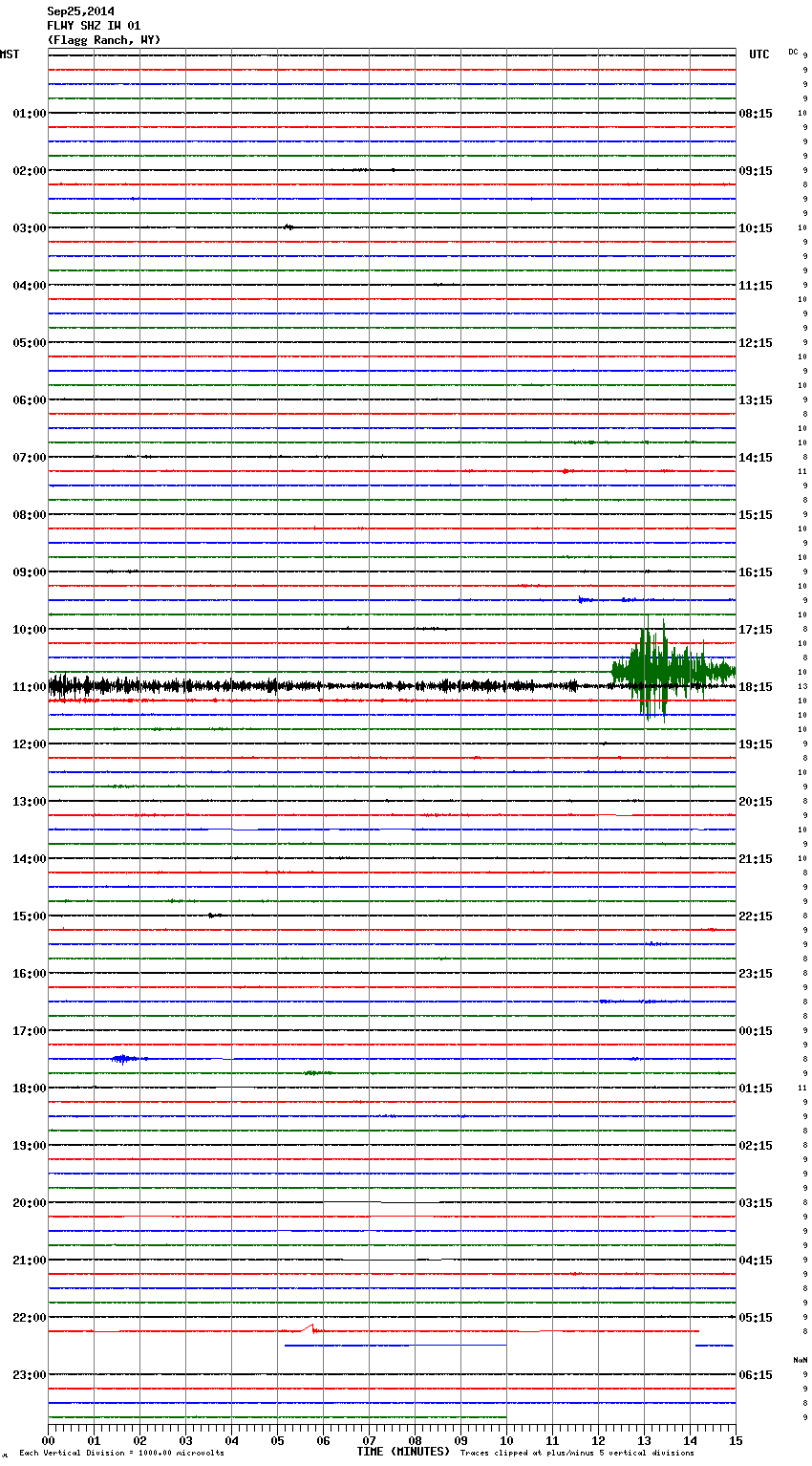Click the date label Sep25,2014

81,11
